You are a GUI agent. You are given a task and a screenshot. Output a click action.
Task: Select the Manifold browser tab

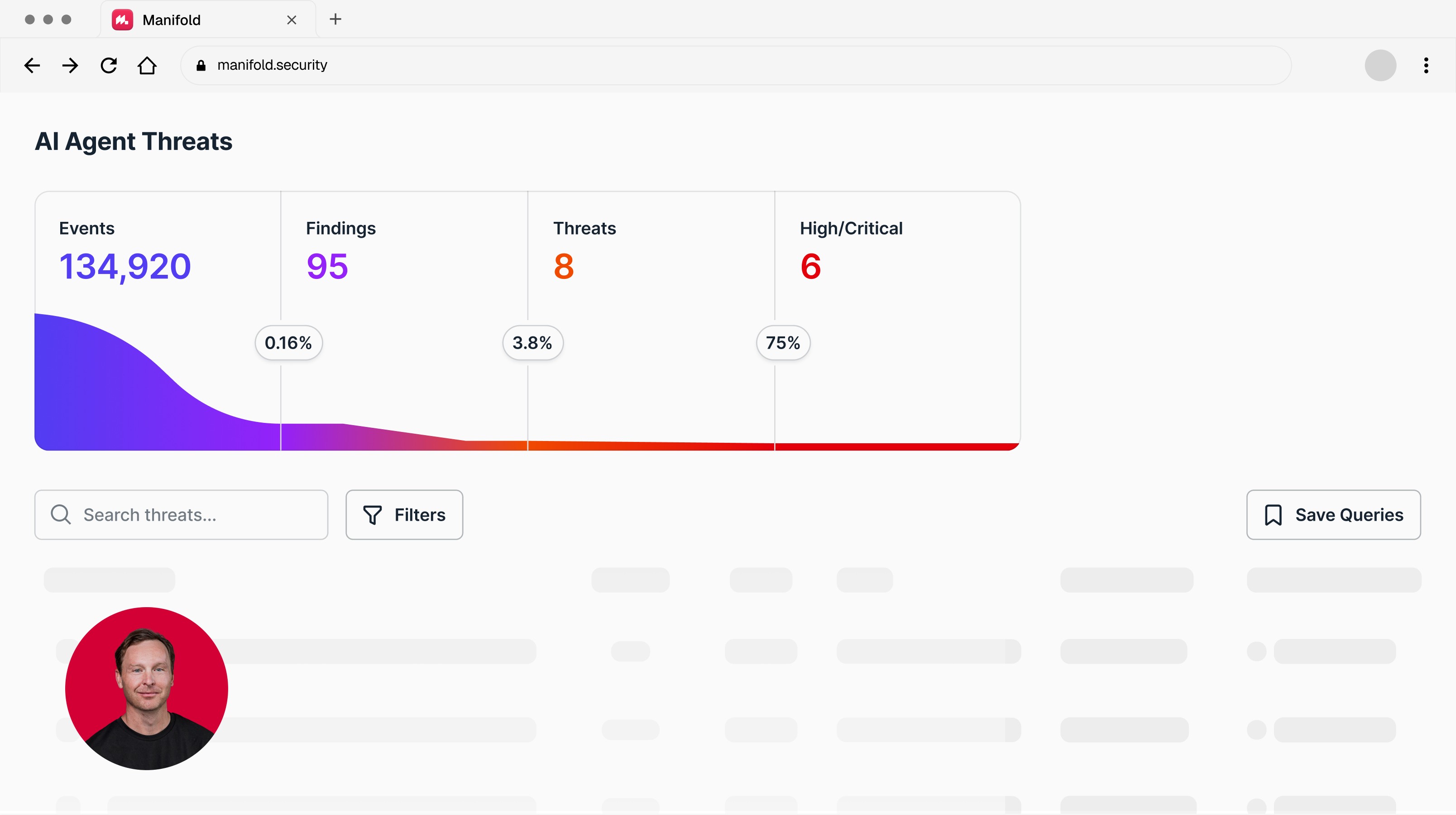point(171,20)
